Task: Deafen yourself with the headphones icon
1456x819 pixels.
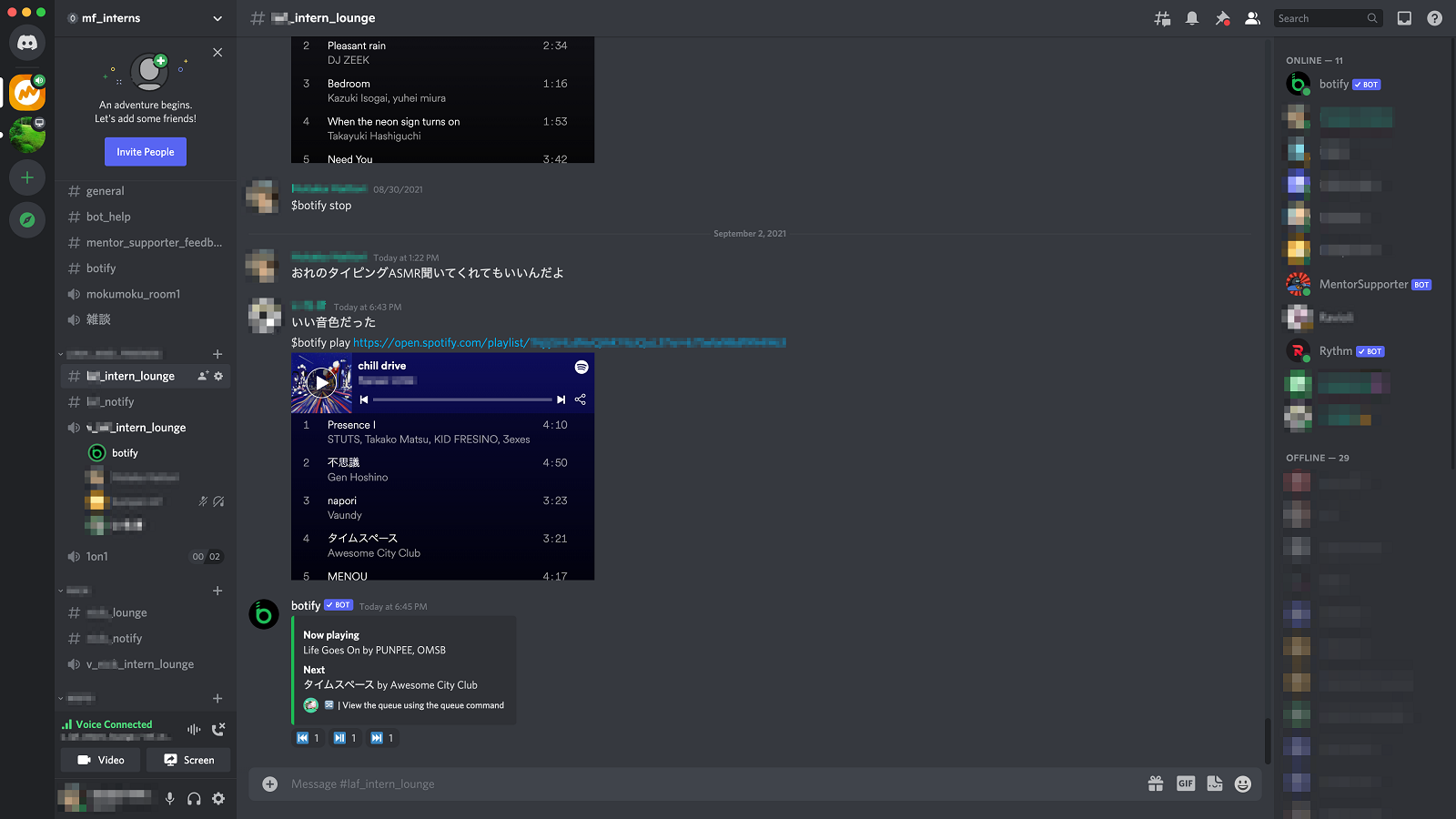Action: point(194,798)
